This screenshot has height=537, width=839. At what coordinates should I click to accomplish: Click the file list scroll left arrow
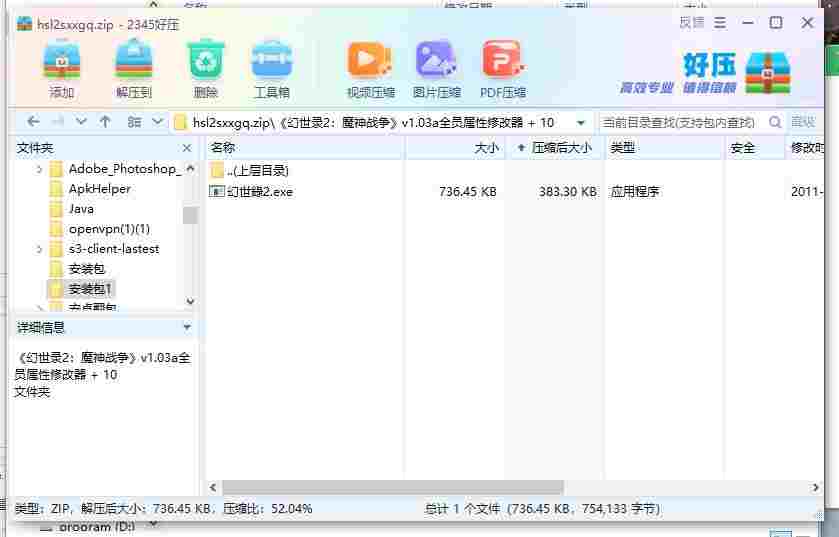tap(213, 487)
